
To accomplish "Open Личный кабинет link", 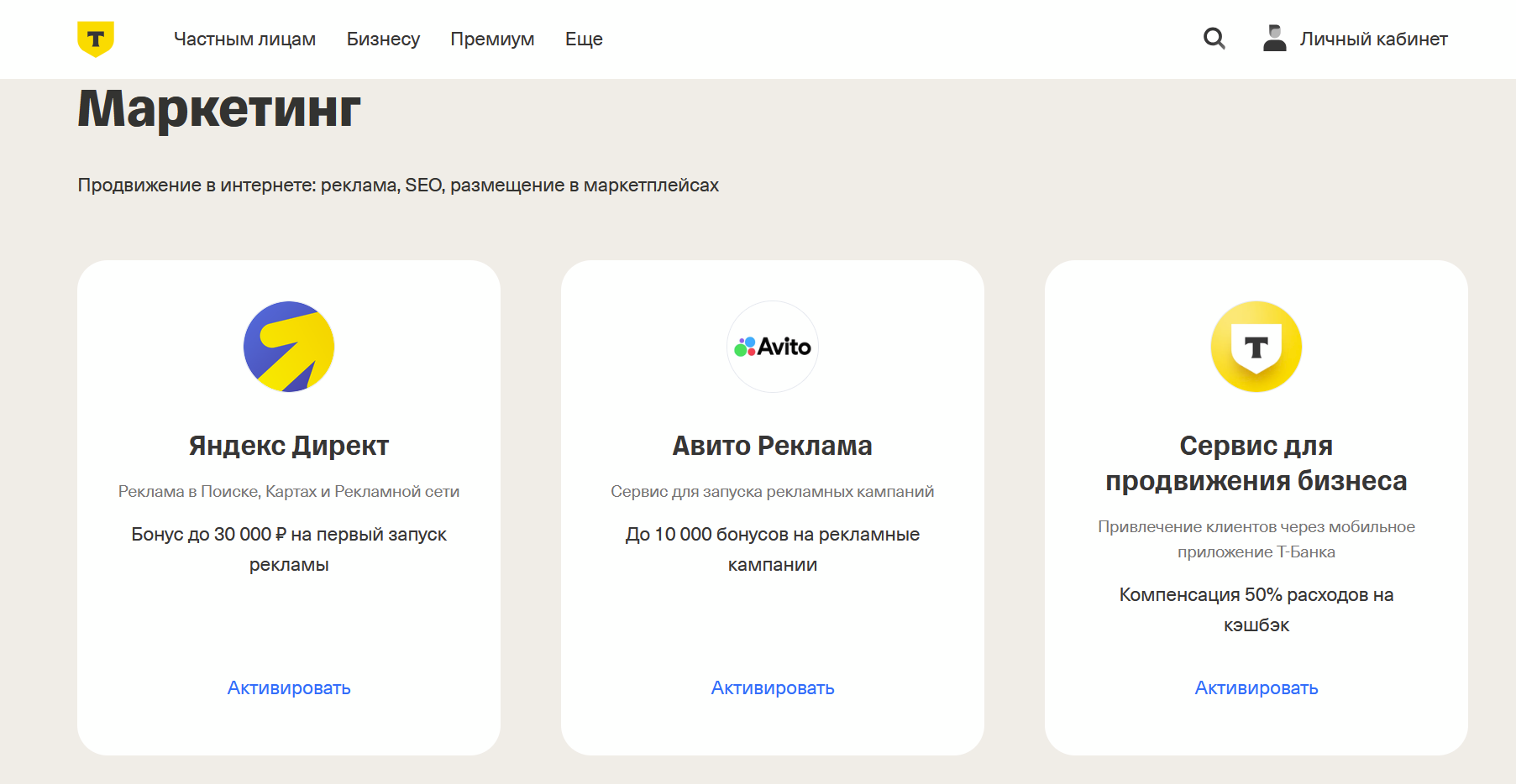I will pyautogui.click(x=1374, y=39).
